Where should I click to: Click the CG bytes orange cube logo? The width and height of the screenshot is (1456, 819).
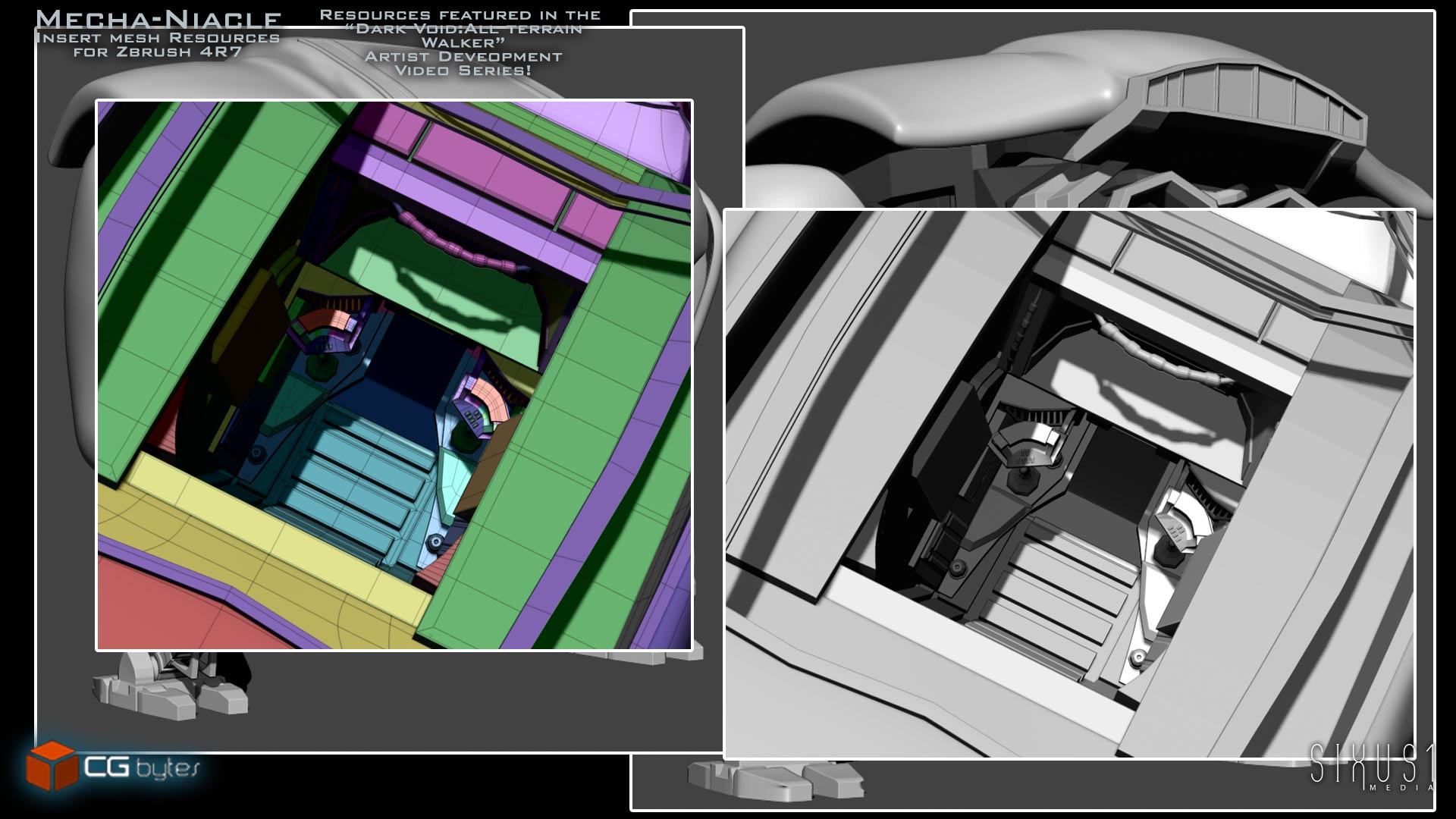(x=51, y=764)
